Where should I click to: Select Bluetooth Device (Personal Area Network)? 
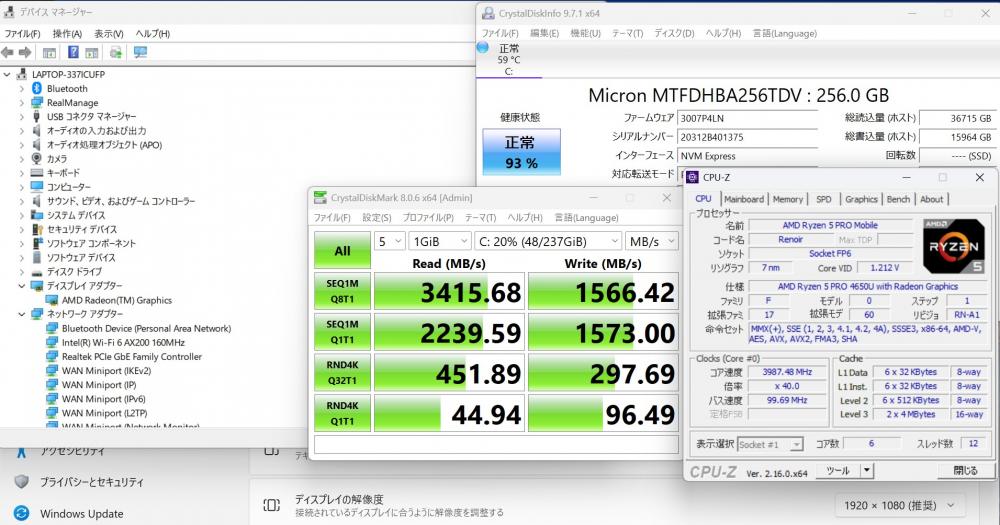(x=146, y=329)
